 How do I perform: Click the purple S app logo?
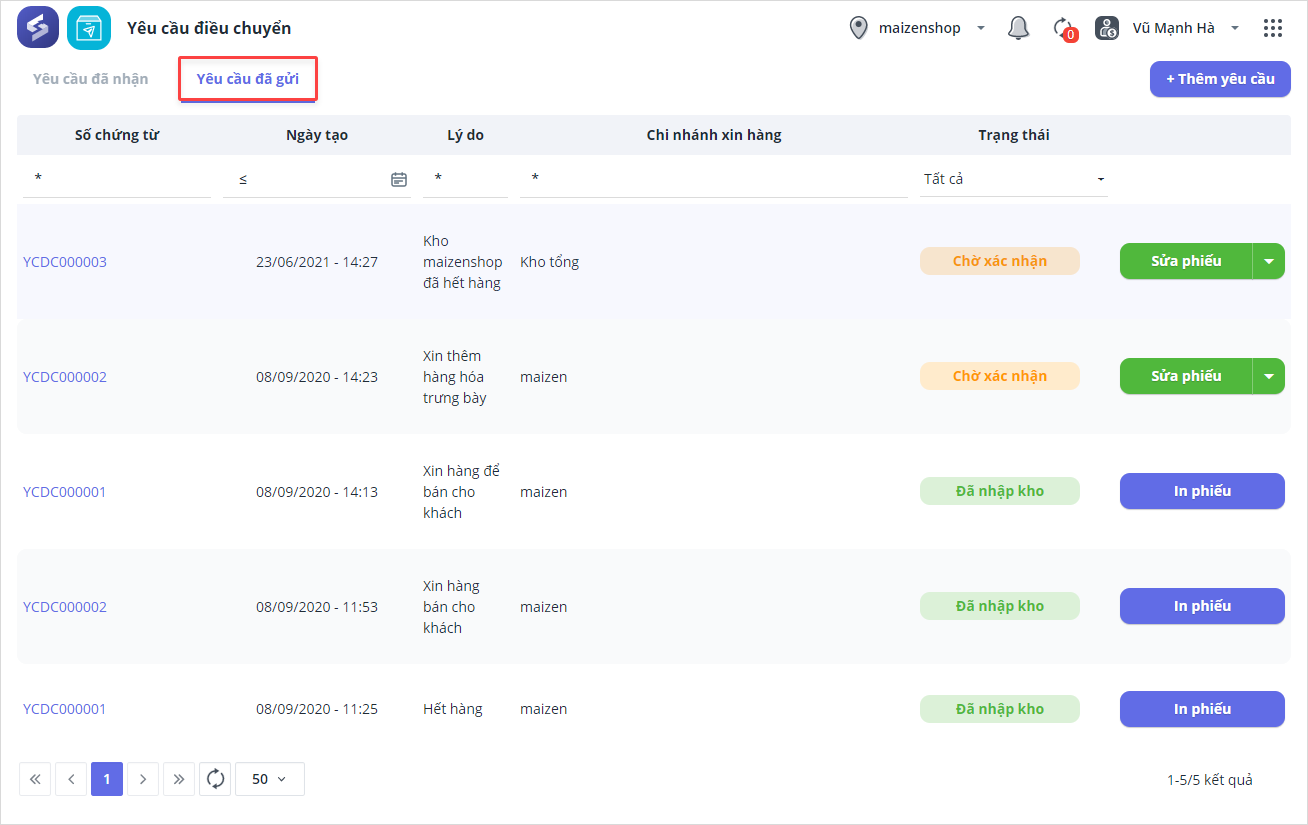point(38,28)
